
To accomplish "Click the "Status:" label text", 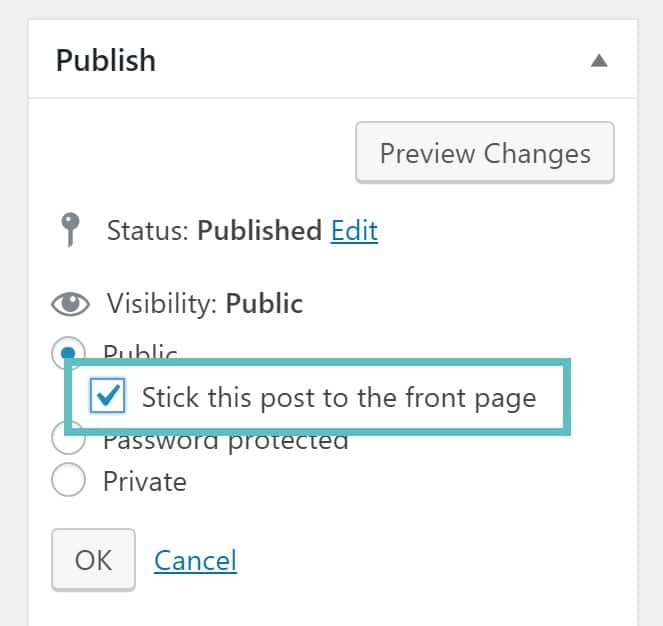I will coord(149,231).
